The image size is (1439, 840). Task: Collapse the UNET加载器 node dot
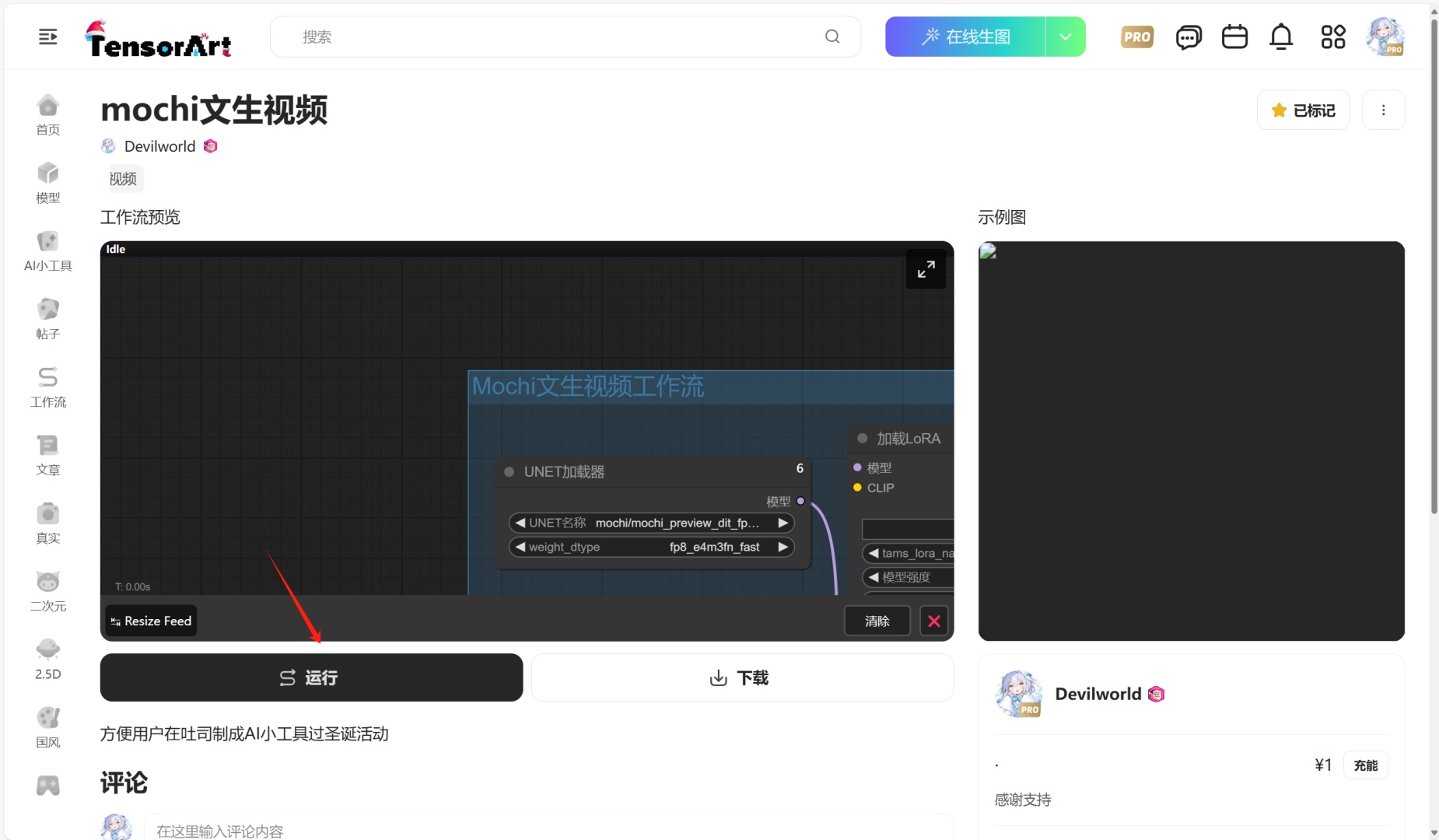click(x=509, y=472)
